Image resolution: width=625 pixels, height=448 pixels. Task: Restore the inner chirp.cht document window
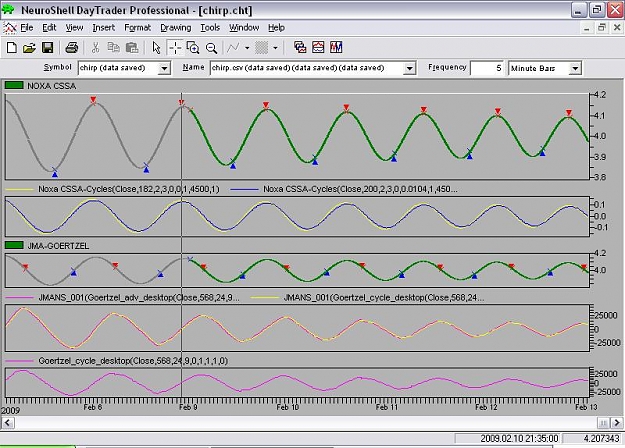[x=601, y=28]
